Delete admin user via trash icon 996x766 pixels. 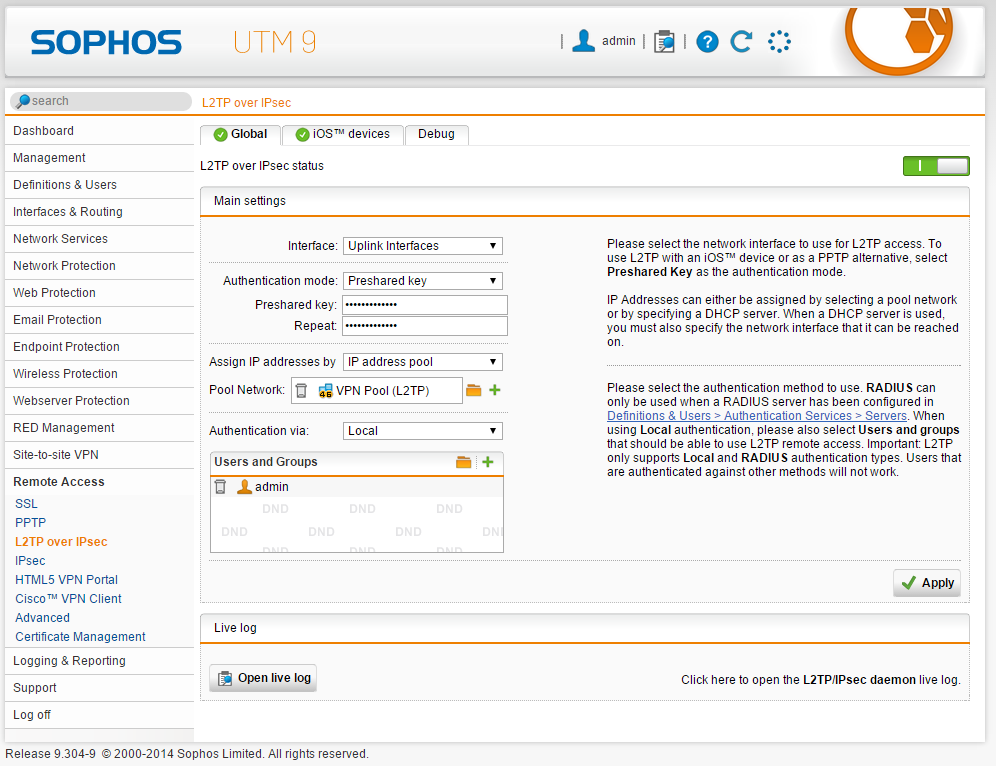[220, 487]
